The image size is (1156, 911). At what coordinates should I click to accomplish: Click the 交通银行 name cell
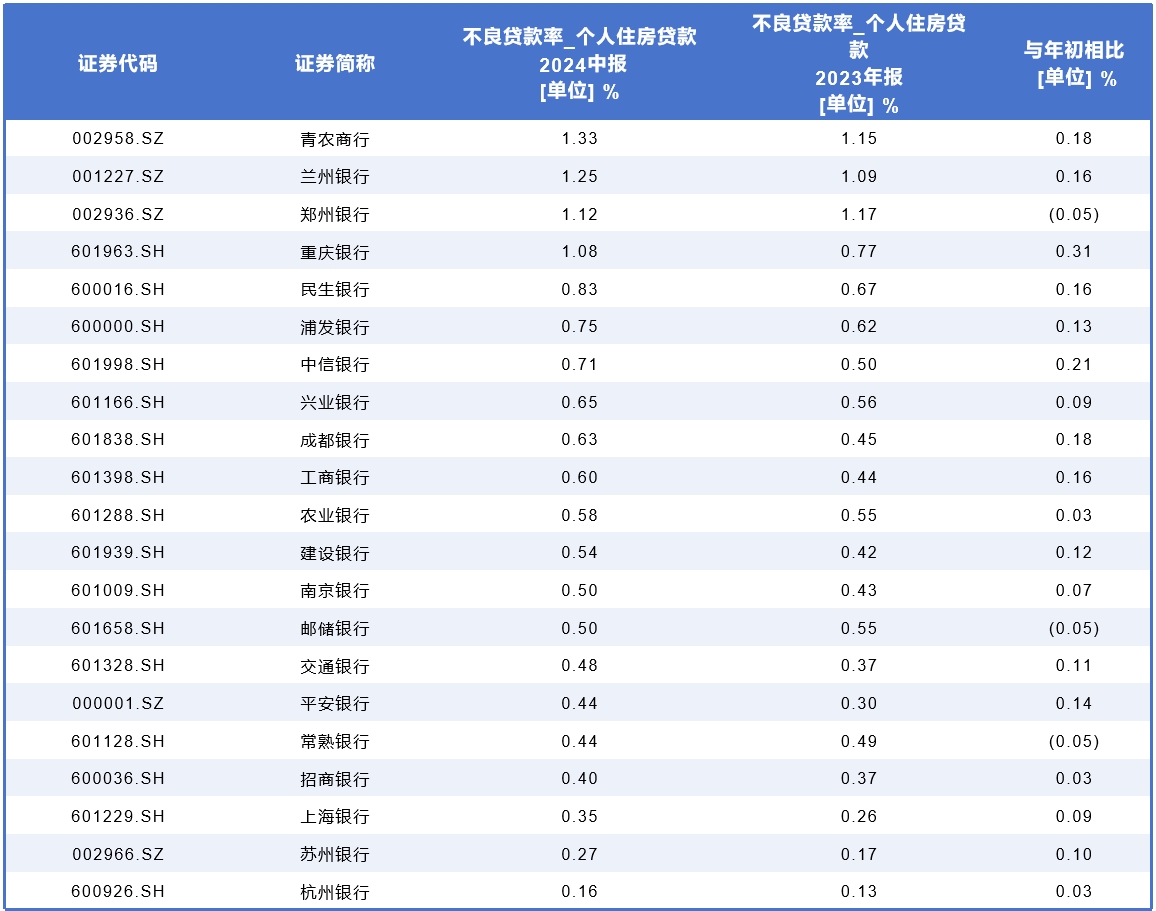(335, 666)
